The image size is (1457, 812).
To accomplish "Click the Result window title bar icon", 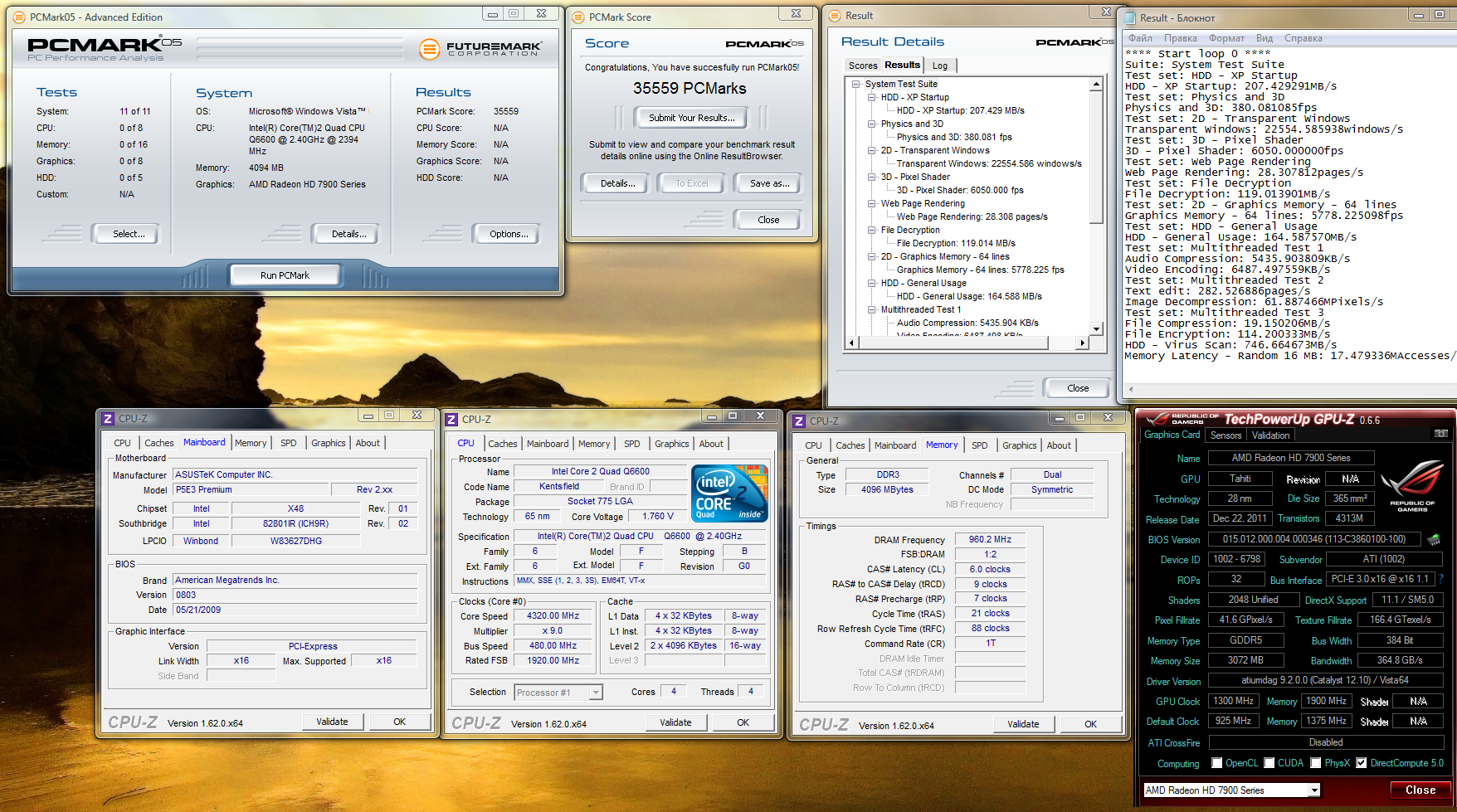I will (x=835, y=15).
